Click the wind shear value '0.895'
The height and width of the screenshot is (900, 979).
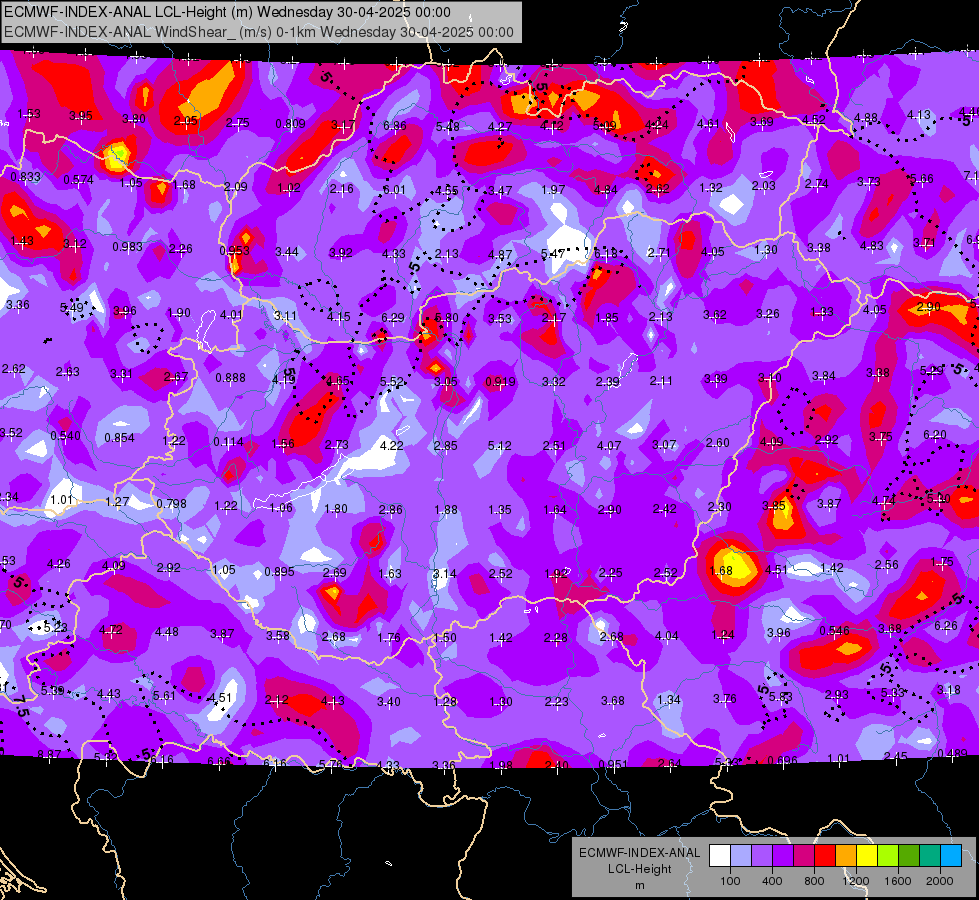[279, 571]
